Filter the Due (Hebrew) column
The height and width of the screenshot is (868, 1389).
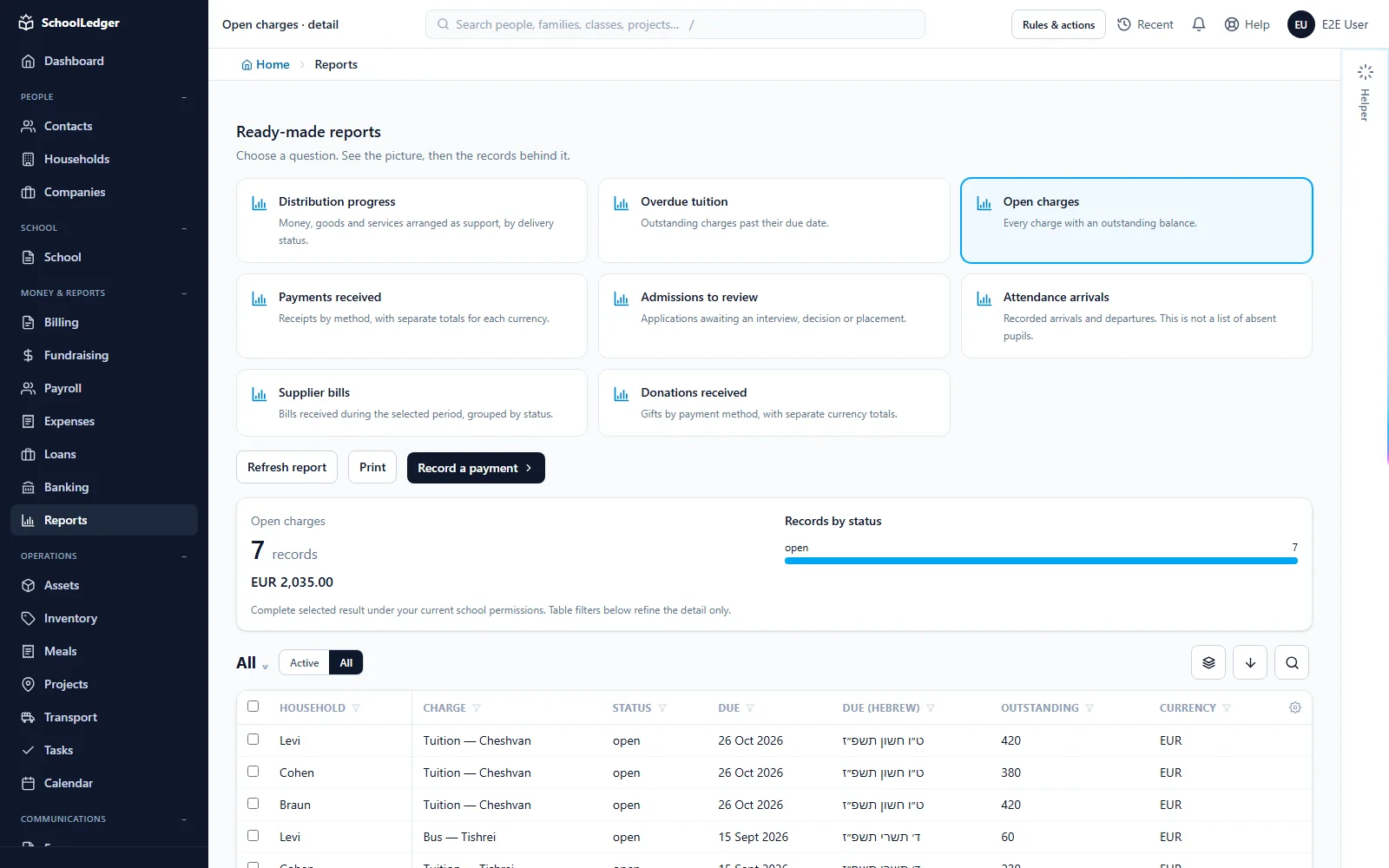coord(931,708)
